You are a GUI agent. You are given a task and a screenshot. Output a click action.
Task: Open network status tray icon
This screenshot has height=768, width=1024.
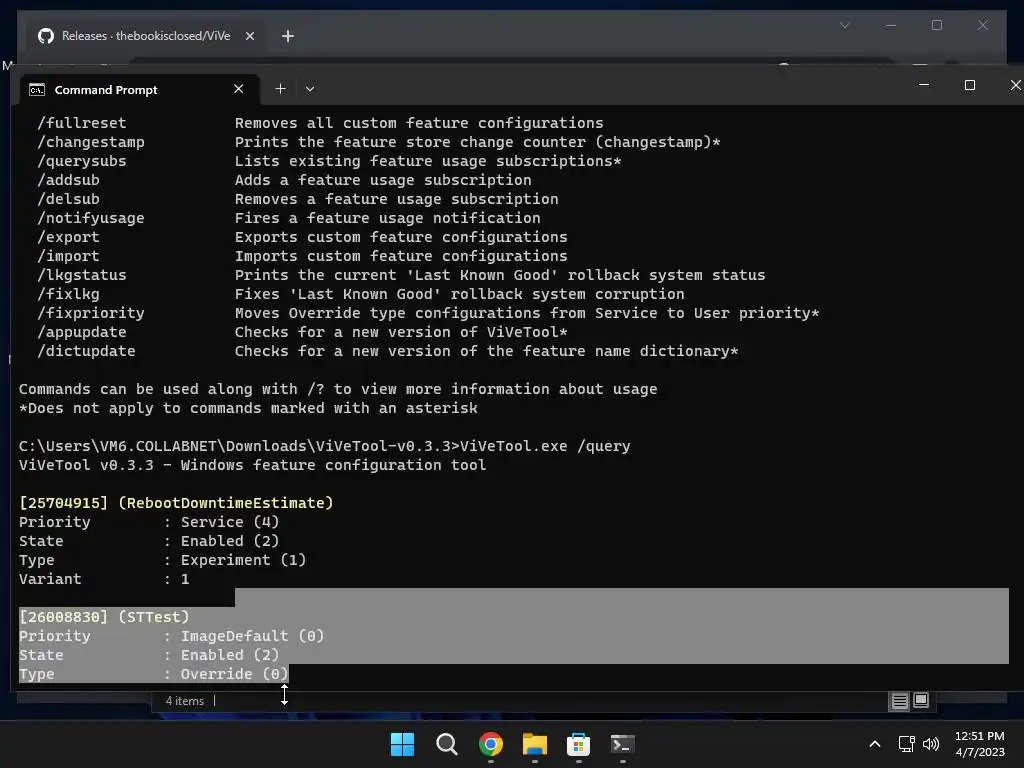coord(906,744)
